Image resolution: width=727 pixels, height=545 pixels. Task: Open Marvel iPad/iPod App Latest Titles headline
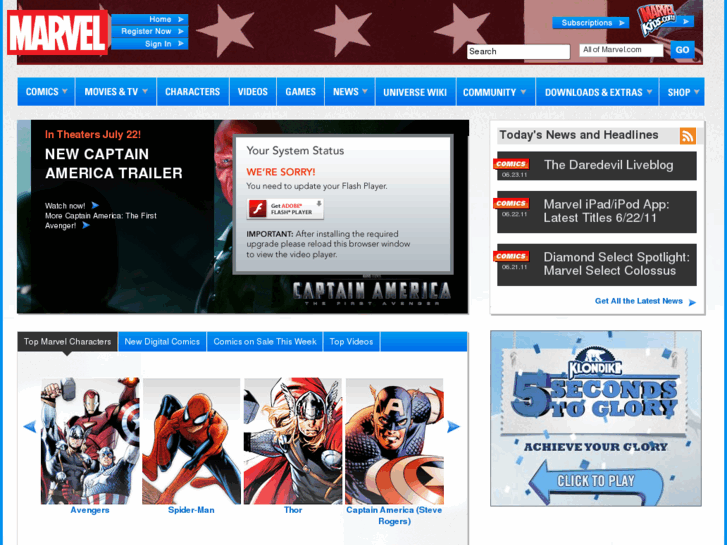pos(606,211)
